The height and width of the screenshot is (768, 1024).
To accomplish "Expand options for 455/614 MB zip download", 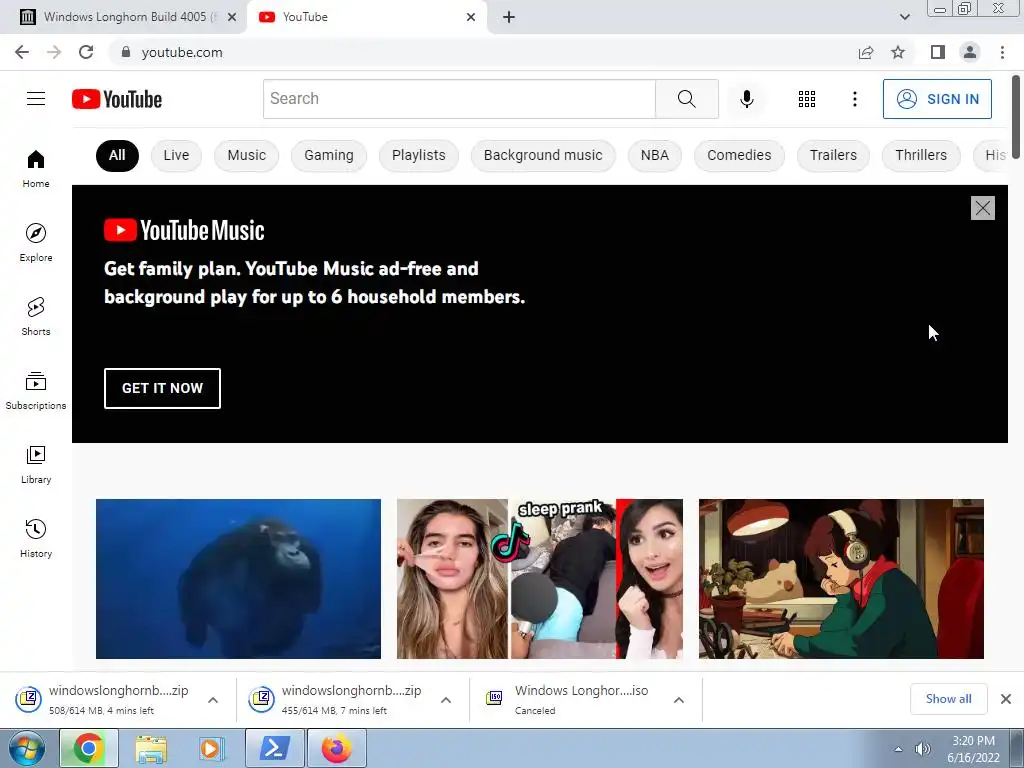I will pos(446,700).
